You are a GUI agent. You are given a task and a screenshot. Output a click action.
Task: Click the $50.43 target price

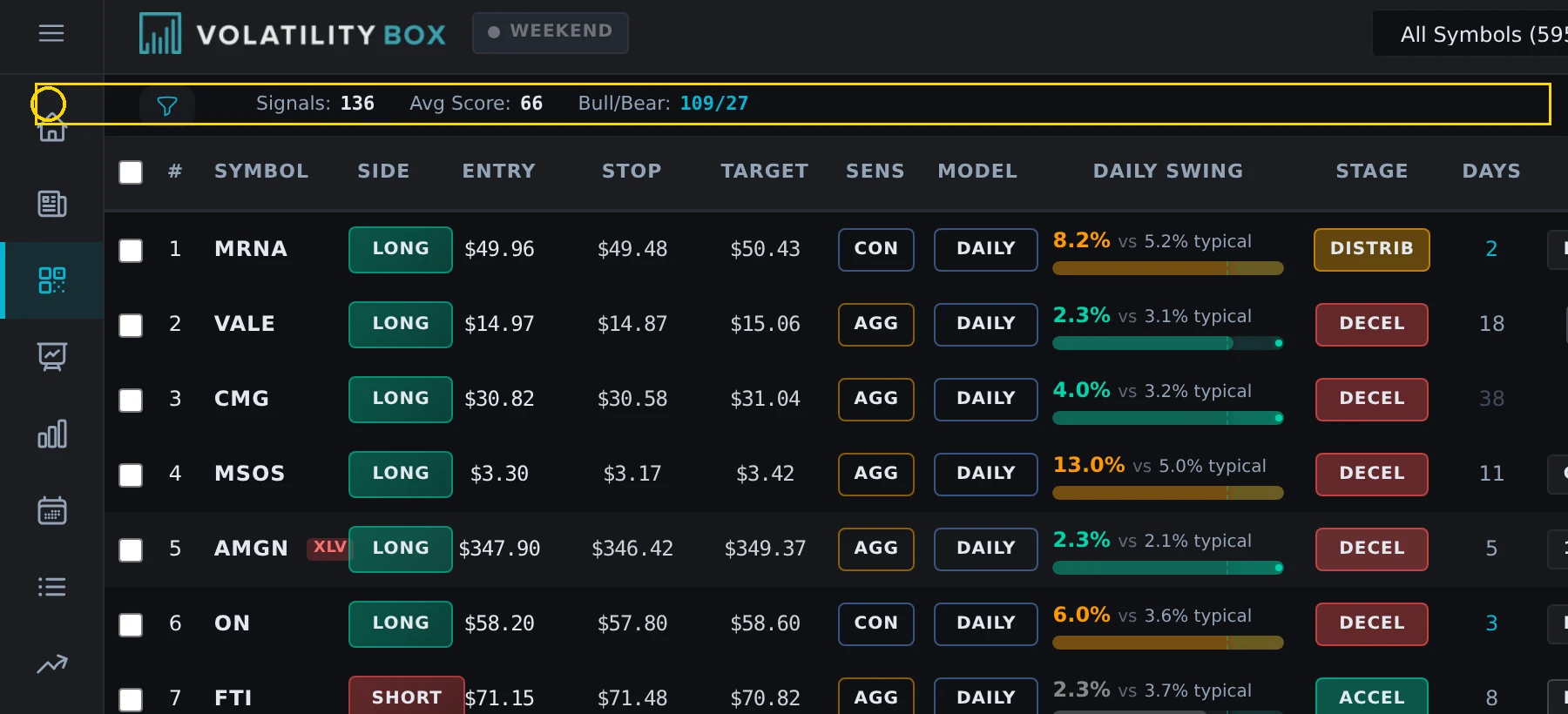point(765,249)
